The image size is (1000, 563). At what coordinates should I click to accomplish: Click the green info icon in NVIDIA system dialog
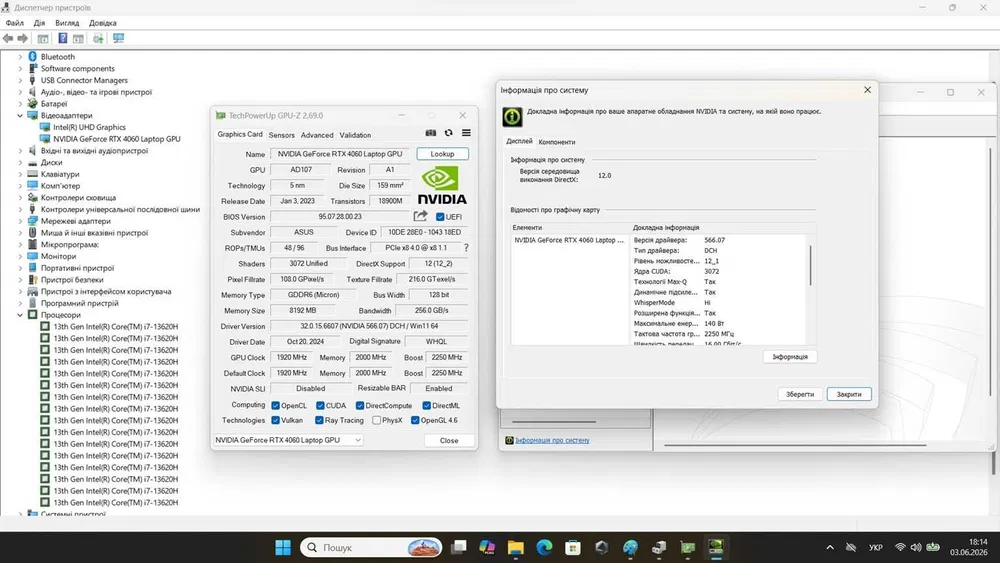point(513,117)
